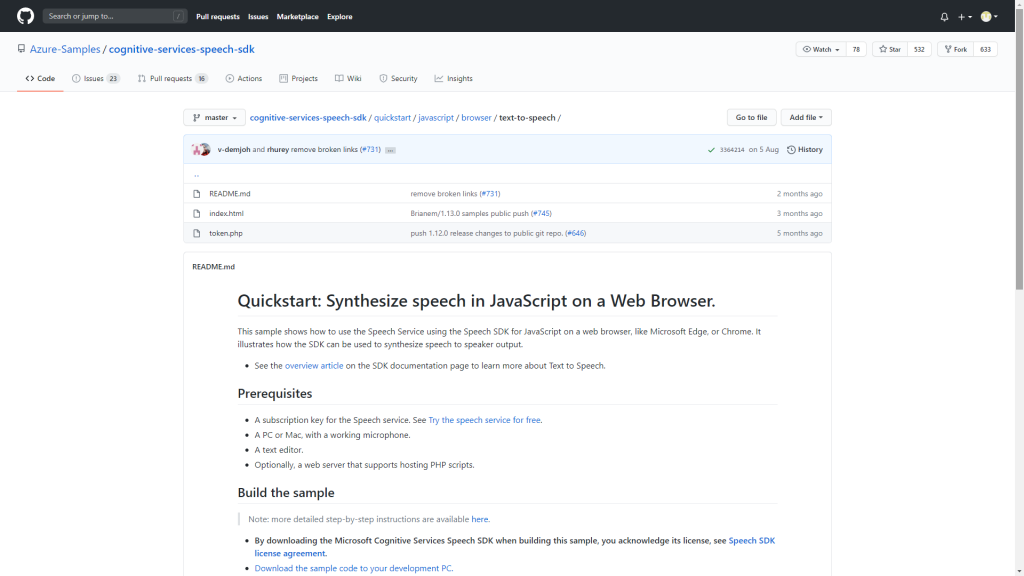Click the Go to file button
Image resolution: width=1024 pixels, height=576 pixels.
[751, 118]
